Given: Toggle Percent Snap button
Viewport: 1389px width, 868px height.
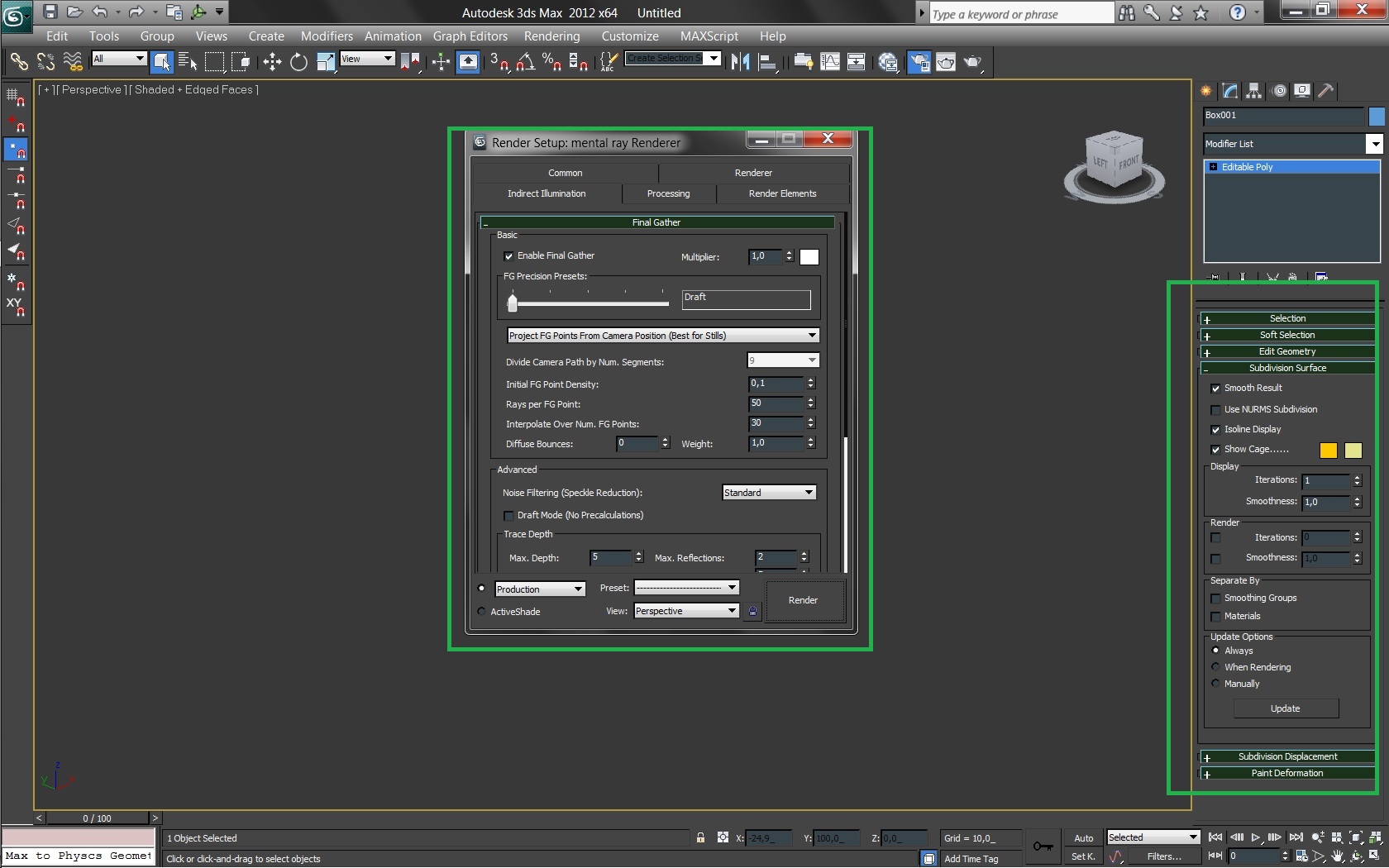Looking at the screenshot, I should click(551, 61).
